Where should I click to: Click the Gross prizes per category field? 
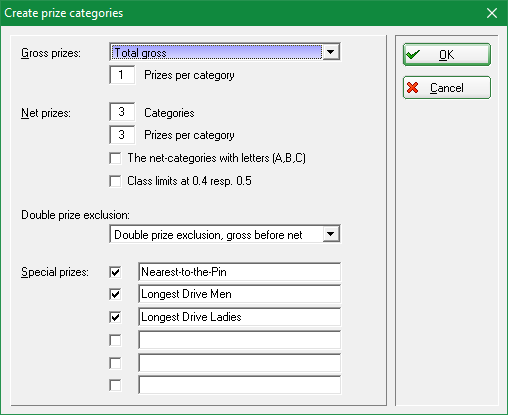tap(122, 75)
